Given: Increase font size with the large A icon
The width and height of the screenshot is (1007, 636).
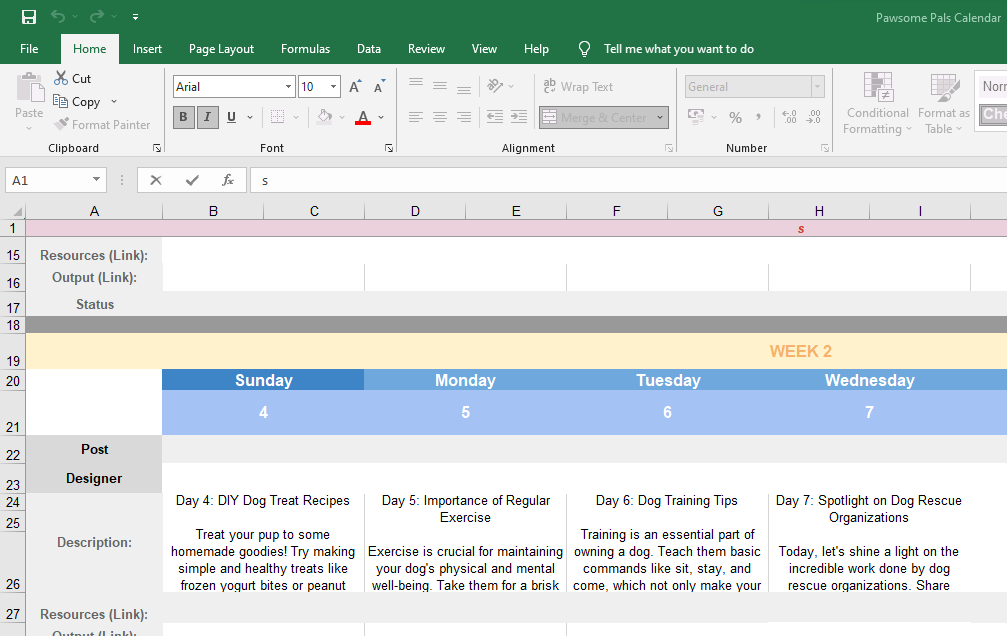Looking at the screenshot, I should [x=355, y=87].
